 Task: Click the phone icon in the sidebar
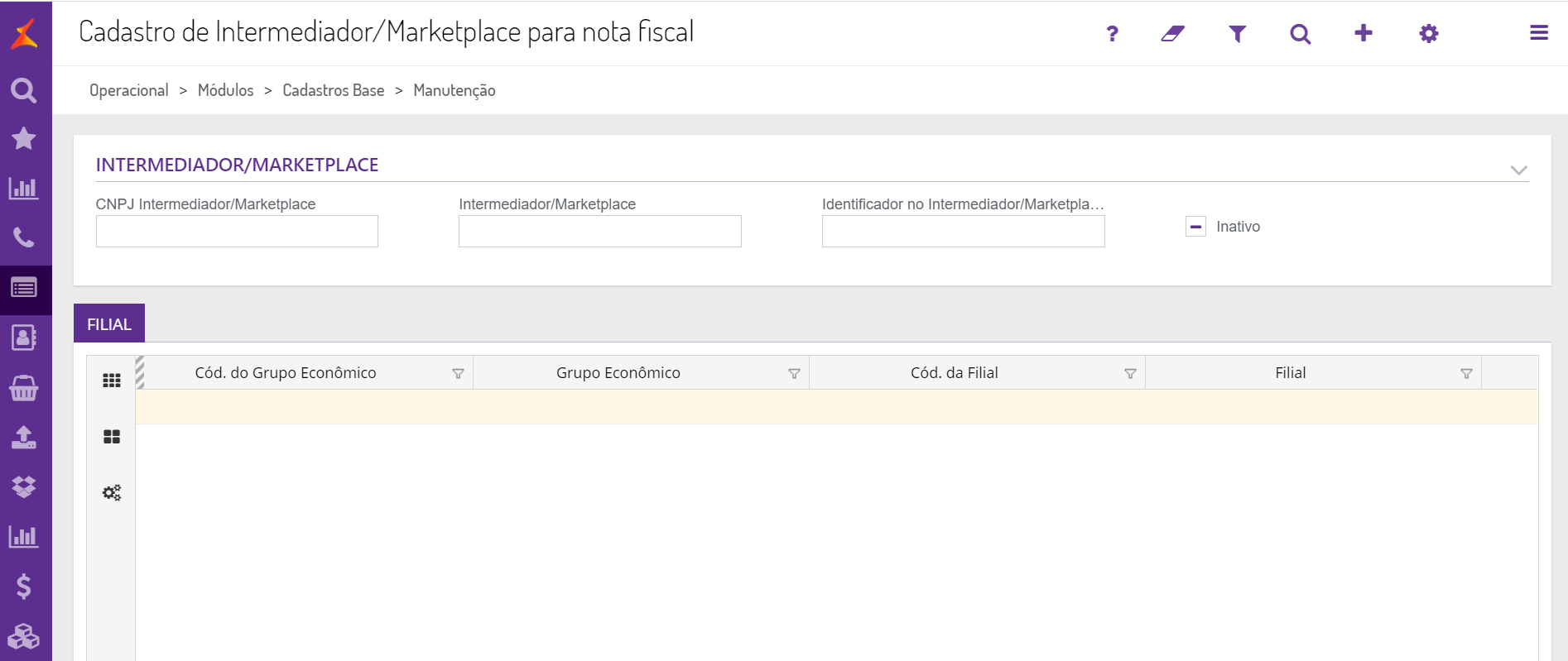tap(24, 238)
